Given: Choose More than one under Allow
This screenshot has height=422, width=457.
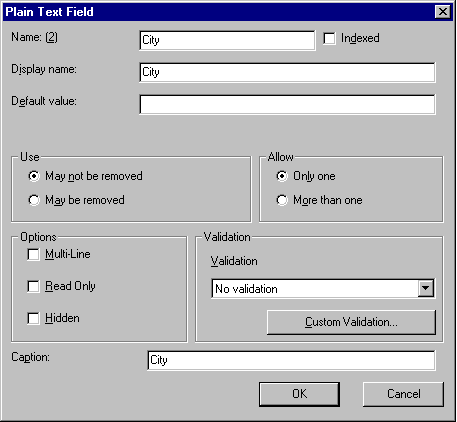Looking at the screenshot, I should [x=282, y=200].
